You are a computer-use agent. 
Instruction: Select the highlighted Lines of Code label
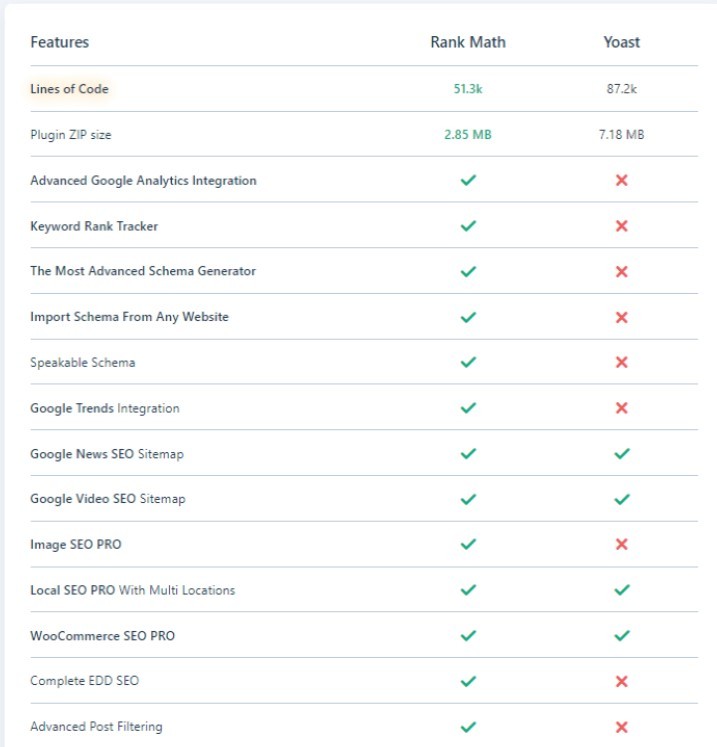point(70,89)
